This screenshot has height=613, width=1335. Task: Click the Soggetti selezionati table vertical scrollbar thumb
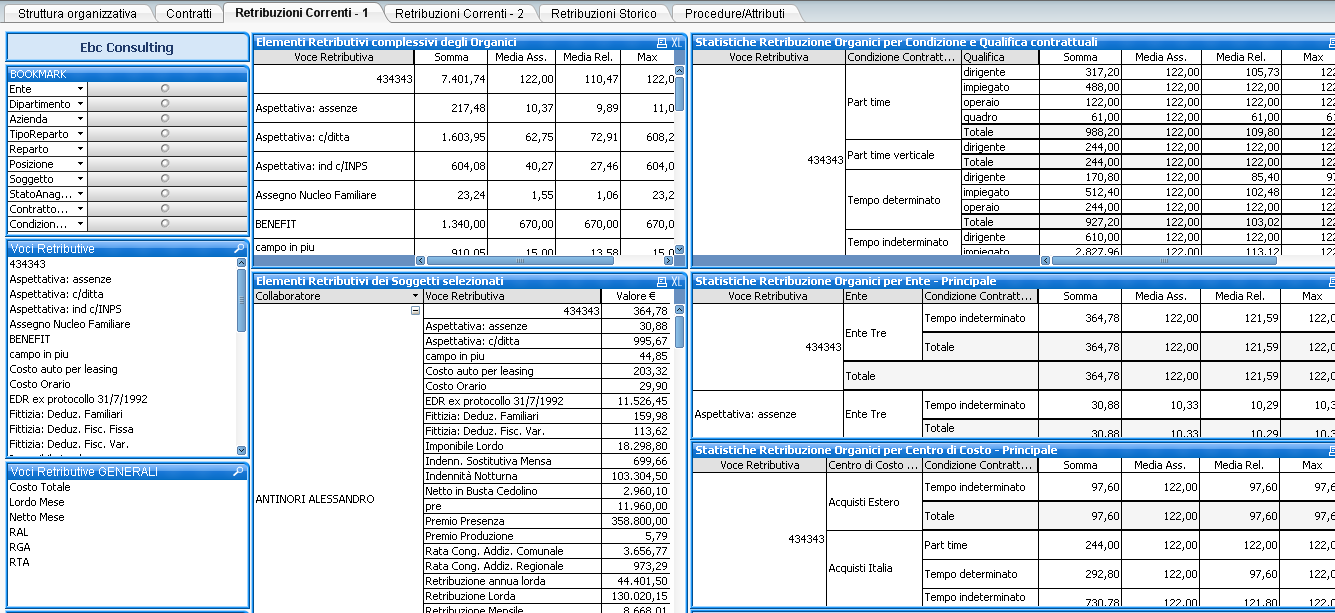(x=680, y=332)
